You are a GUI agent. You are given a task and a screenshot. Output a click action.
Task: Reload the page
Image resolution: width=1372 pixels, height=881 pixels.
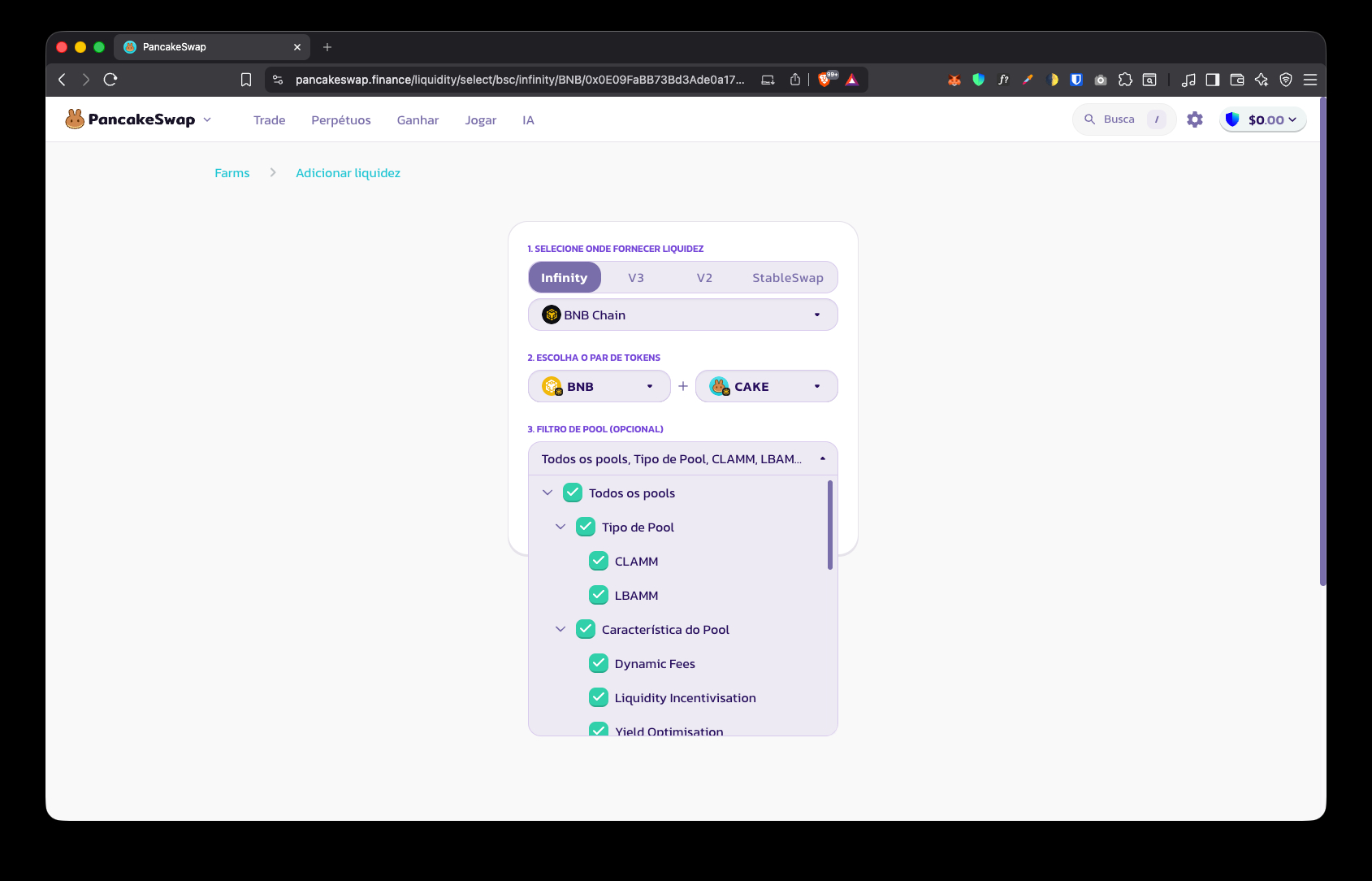click(x=110, y=80)
